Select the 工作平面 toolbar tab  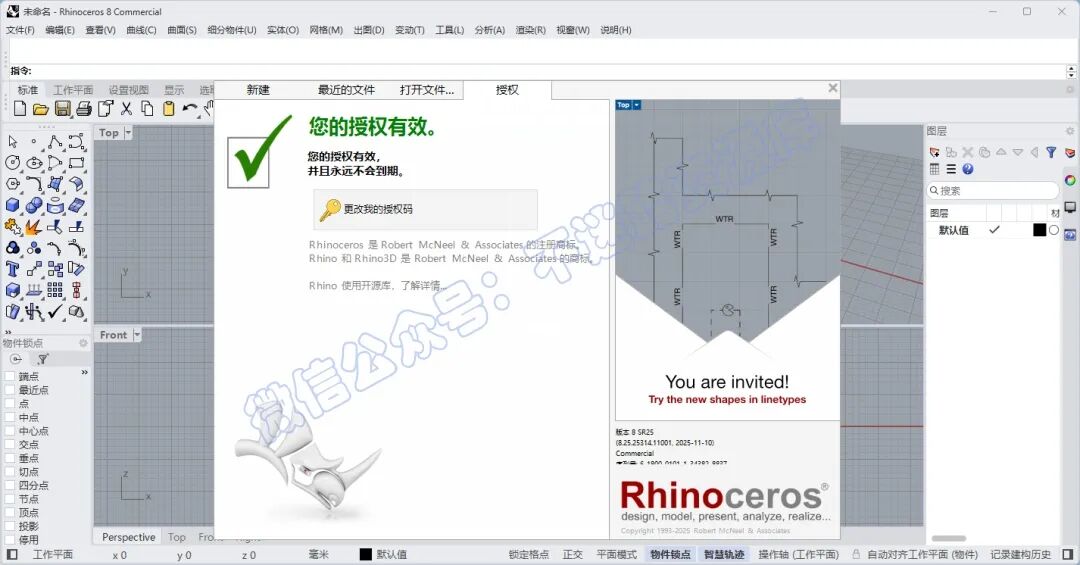point(73,90)
